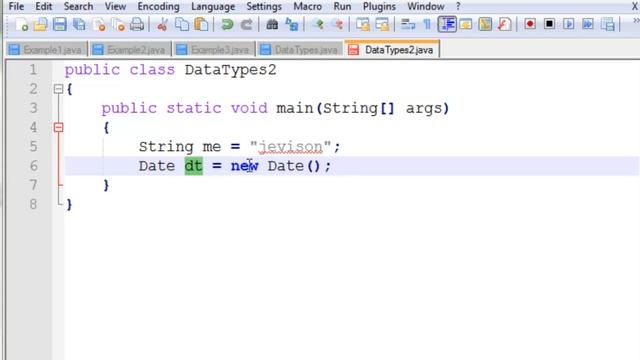640x360 pixels.
Task: Click line number 1 in the margin
Action: click(x=33, y=70)
